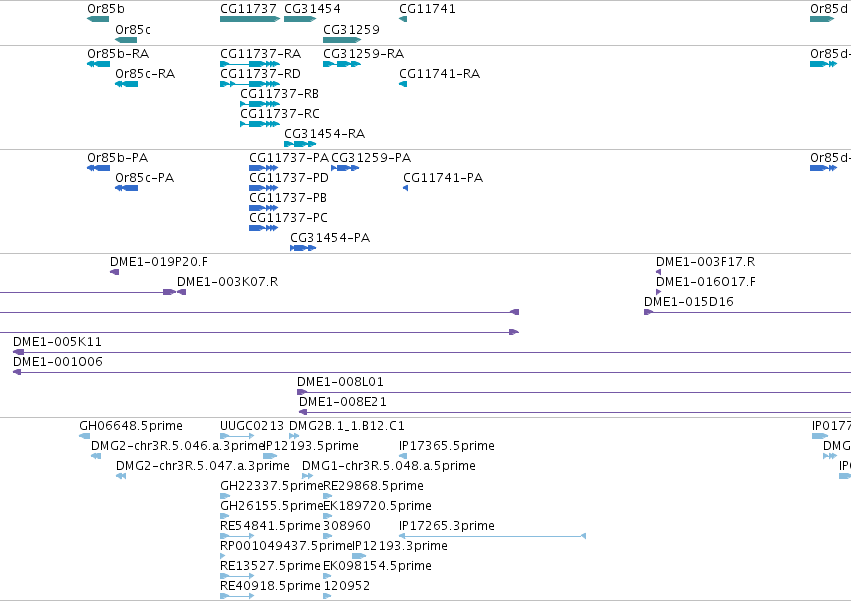Screen dimensions: 851x601
Task: Click the UUGC0213 EST label
Action: [x=252, y=426]
